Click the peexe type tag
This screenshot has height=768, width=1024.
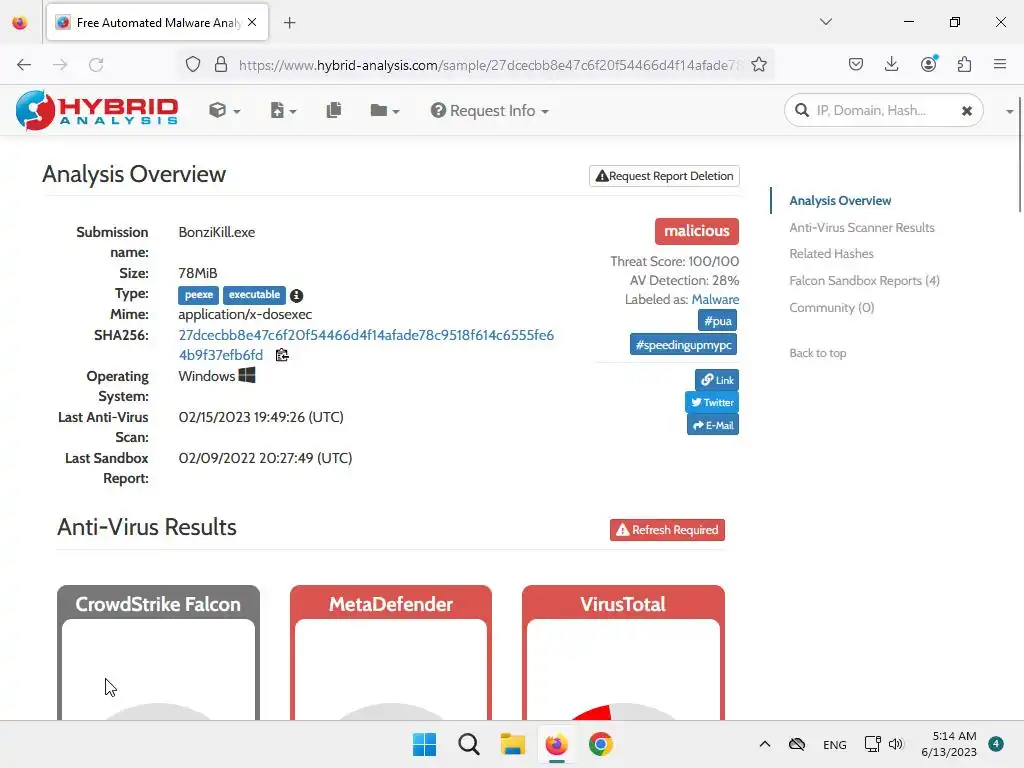(199, 295)
